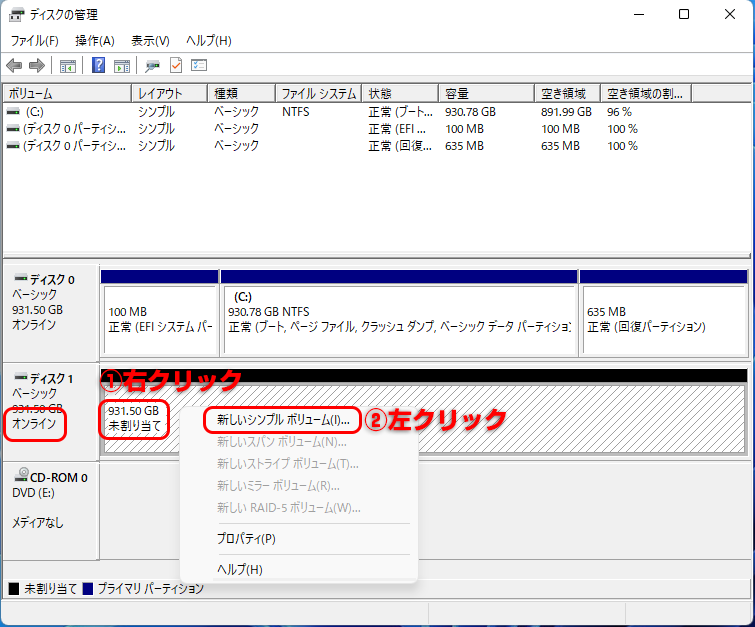Click the rescan disks toolbar icon
Viewport: 755px width, 627px height.
coord(153,65)
